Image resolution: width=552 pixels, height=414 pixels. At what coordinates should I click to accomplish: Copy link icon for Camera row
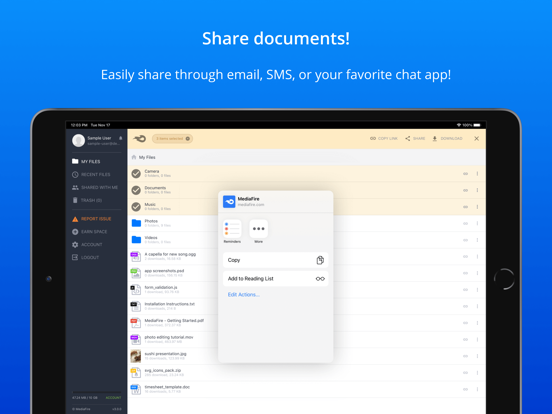pos(465,174)
